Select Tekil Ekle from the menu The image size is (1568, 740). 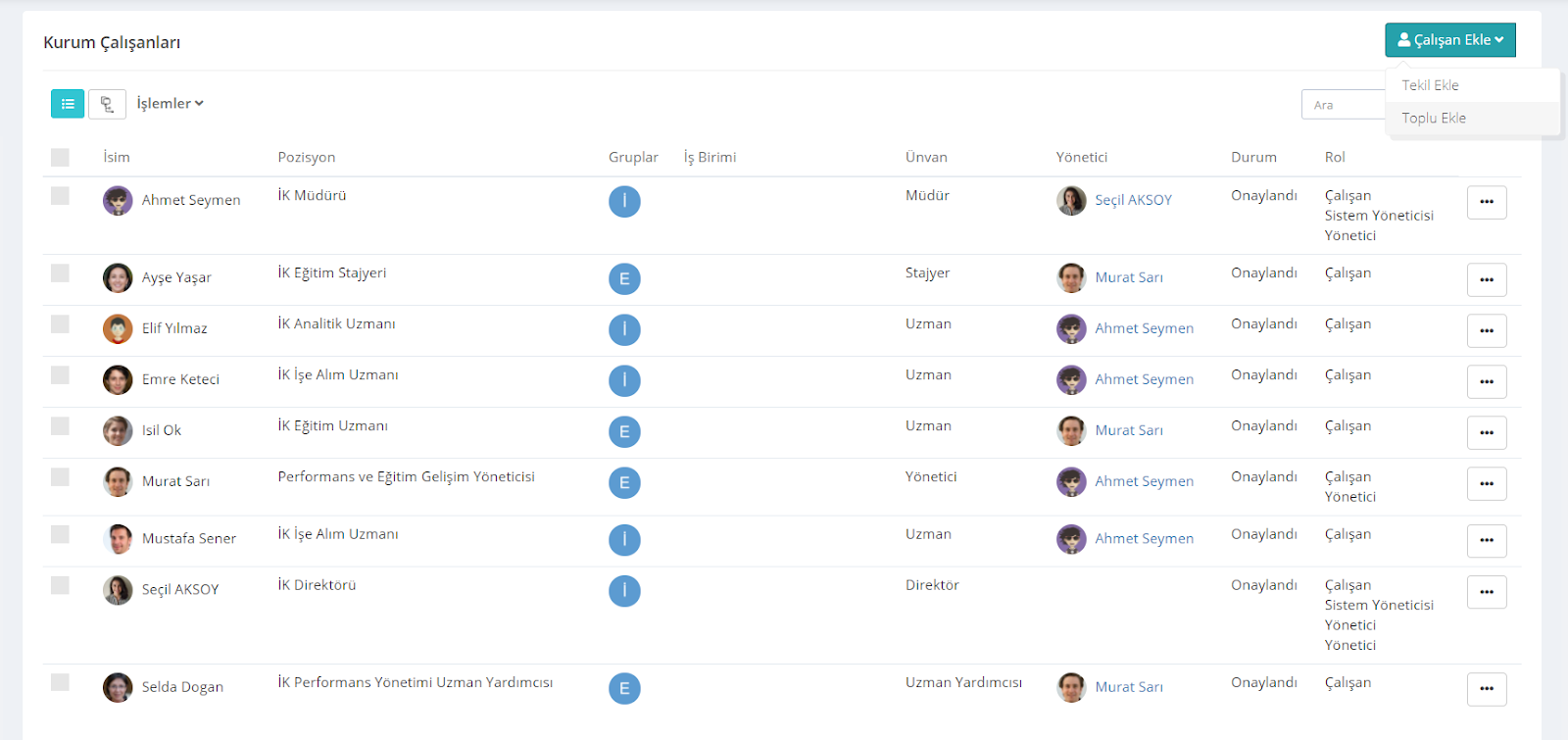(x=1473, y=85)
